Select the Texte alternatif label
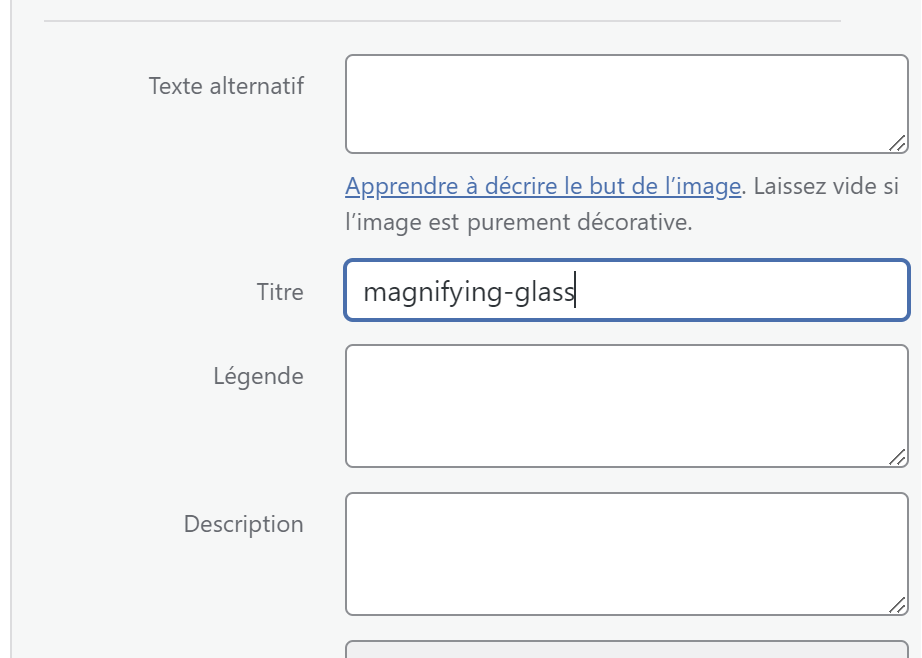Viewport: 922px width, 658px height. click(226, 86)
